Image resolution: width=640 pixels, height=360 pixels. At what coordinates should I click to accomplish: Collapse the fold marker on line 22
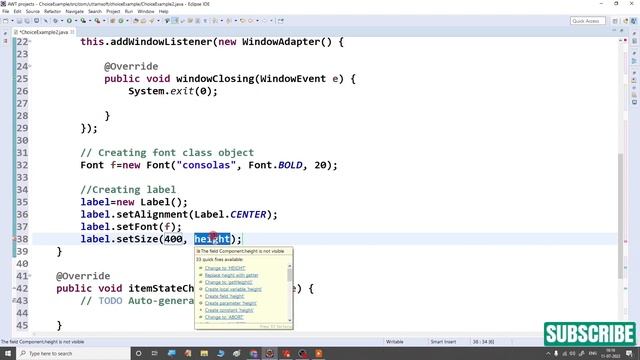coord(30,42)
